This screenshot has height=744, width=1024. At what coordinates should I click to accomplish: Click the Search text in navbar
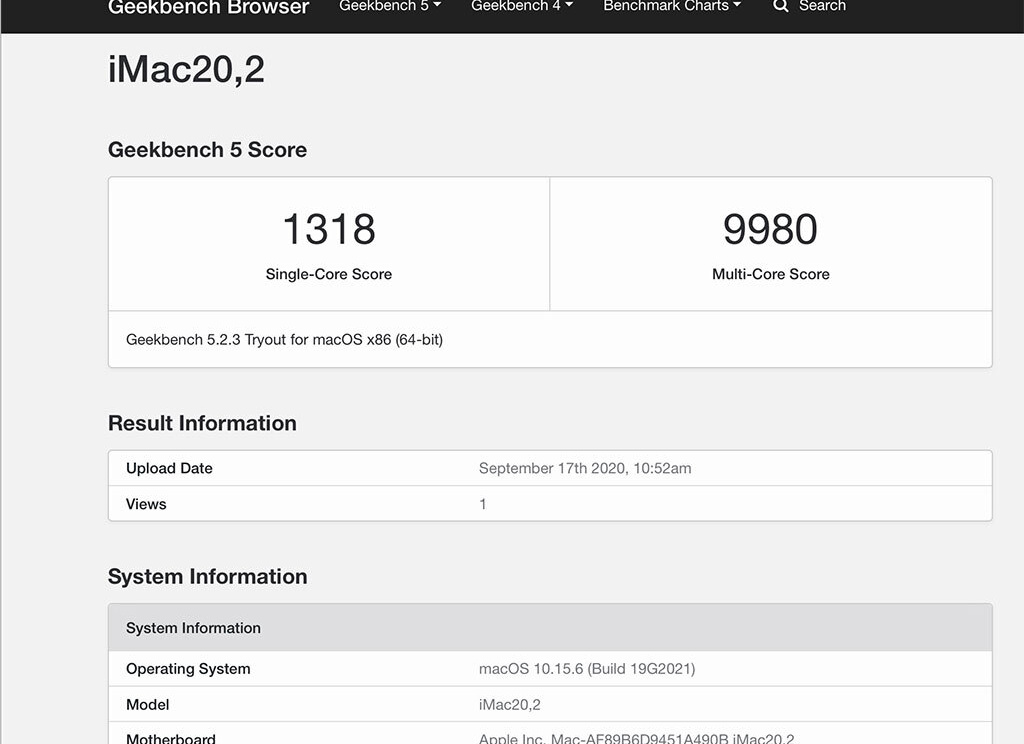pos(822,6)
